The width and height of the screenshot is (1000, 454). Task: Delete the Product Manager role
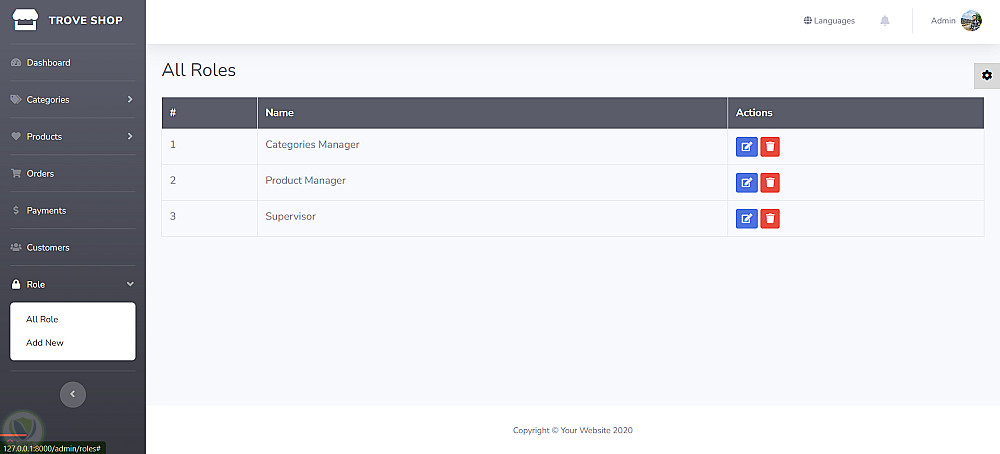(770, 183)
